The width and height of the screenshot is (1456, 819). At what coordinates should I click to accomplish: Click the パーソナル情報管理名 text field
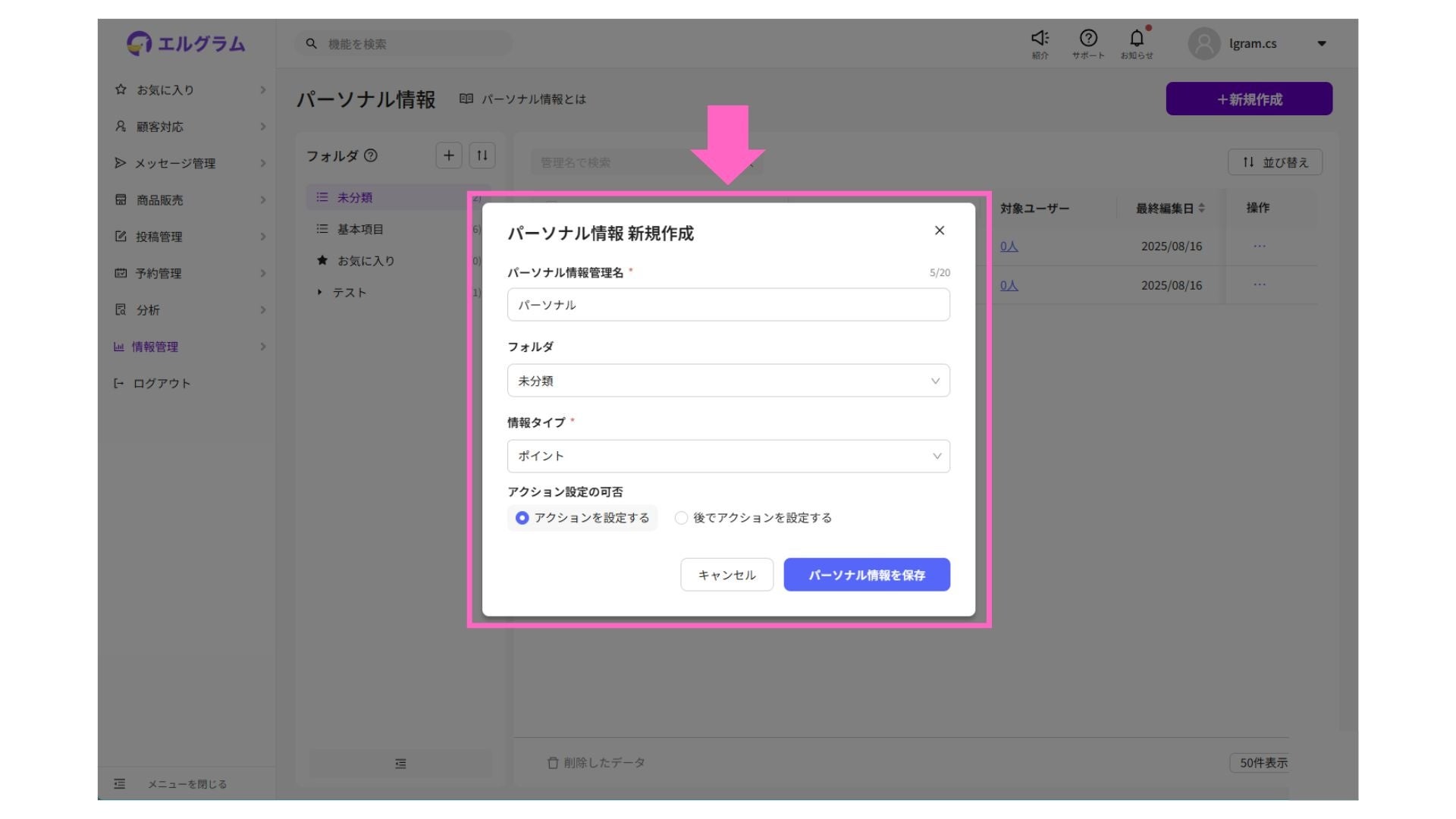coord(728,305)
